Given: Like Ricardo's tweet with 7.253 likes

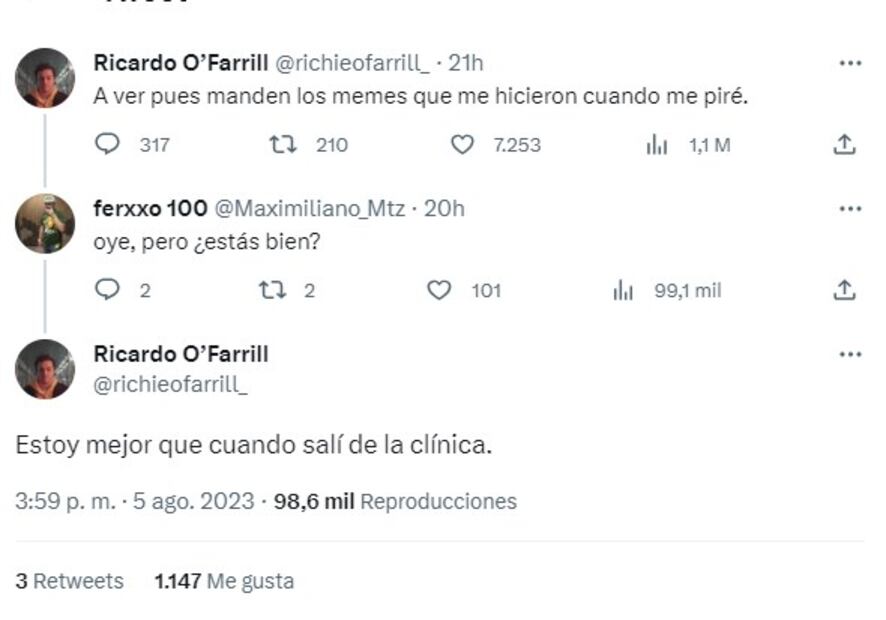Looking at the screenshot, I should (x=462, y=144).
